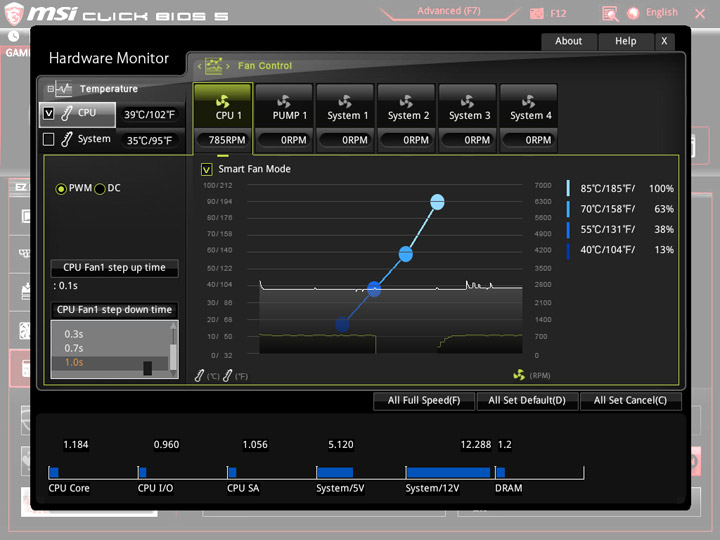Click the 40°C fan curve point
This screenshot has height=540, width=720.
343,324
